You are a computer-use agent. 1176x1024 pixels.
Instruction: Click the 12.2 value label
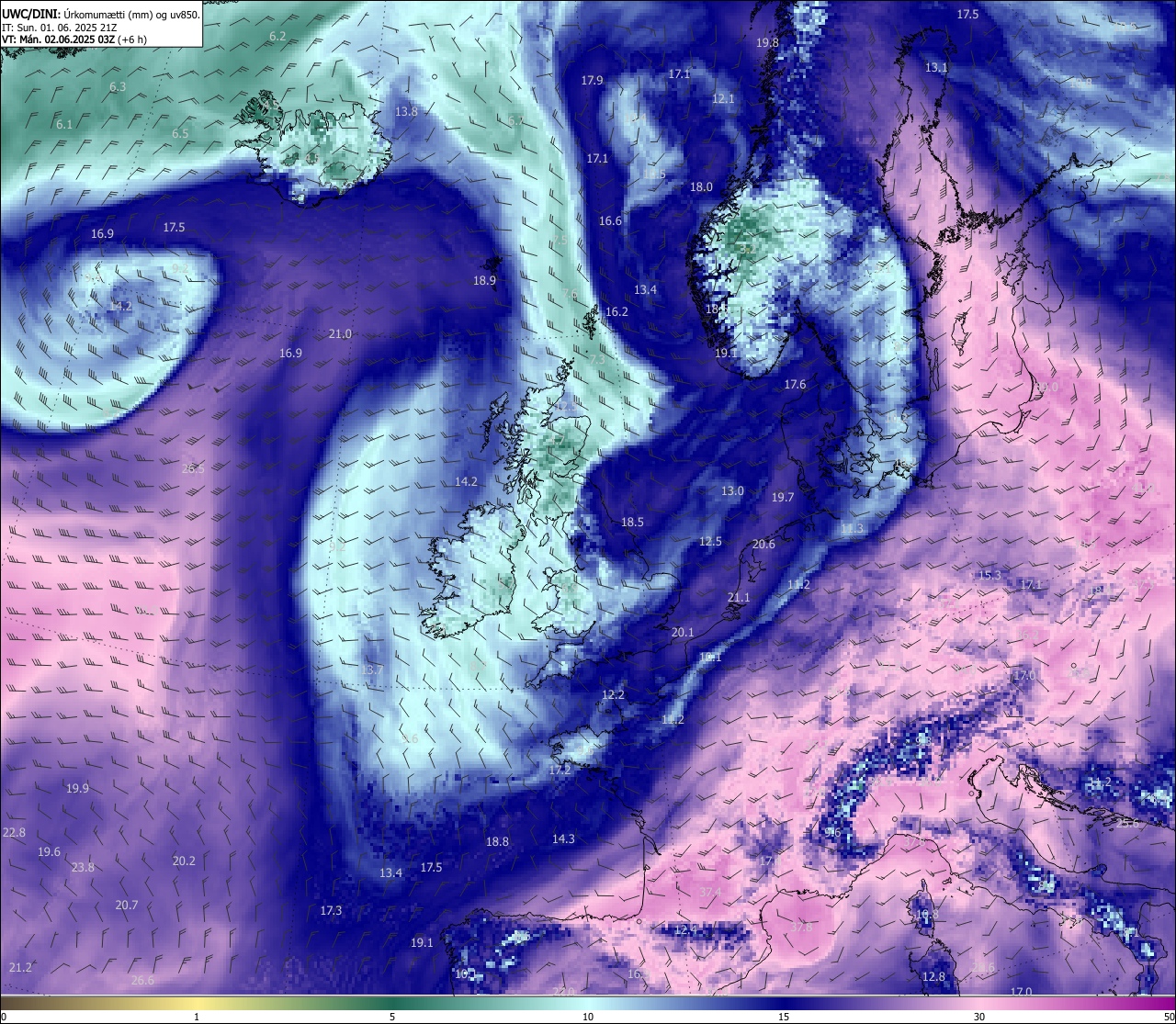(x=613, y=695)
